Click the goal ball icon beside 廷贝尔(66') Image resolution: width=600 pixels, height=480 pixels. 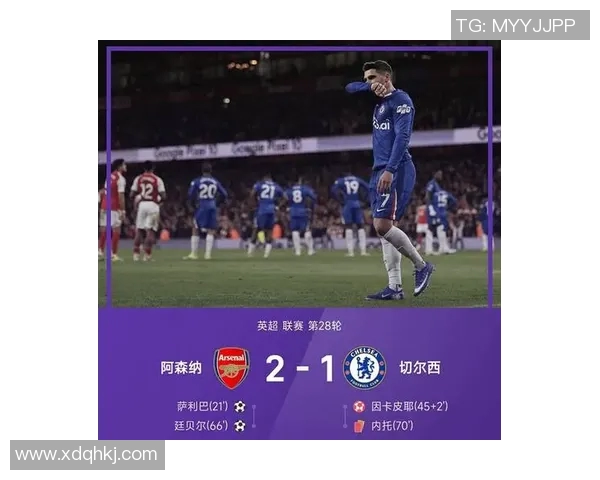tap(240, 426)
